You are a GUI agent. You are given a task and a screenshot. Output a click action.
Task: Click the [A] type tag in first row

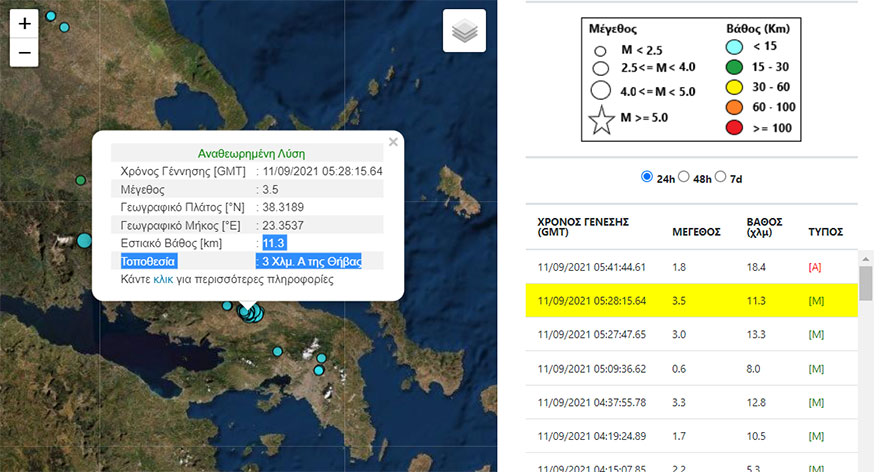[x=816, y=266]
